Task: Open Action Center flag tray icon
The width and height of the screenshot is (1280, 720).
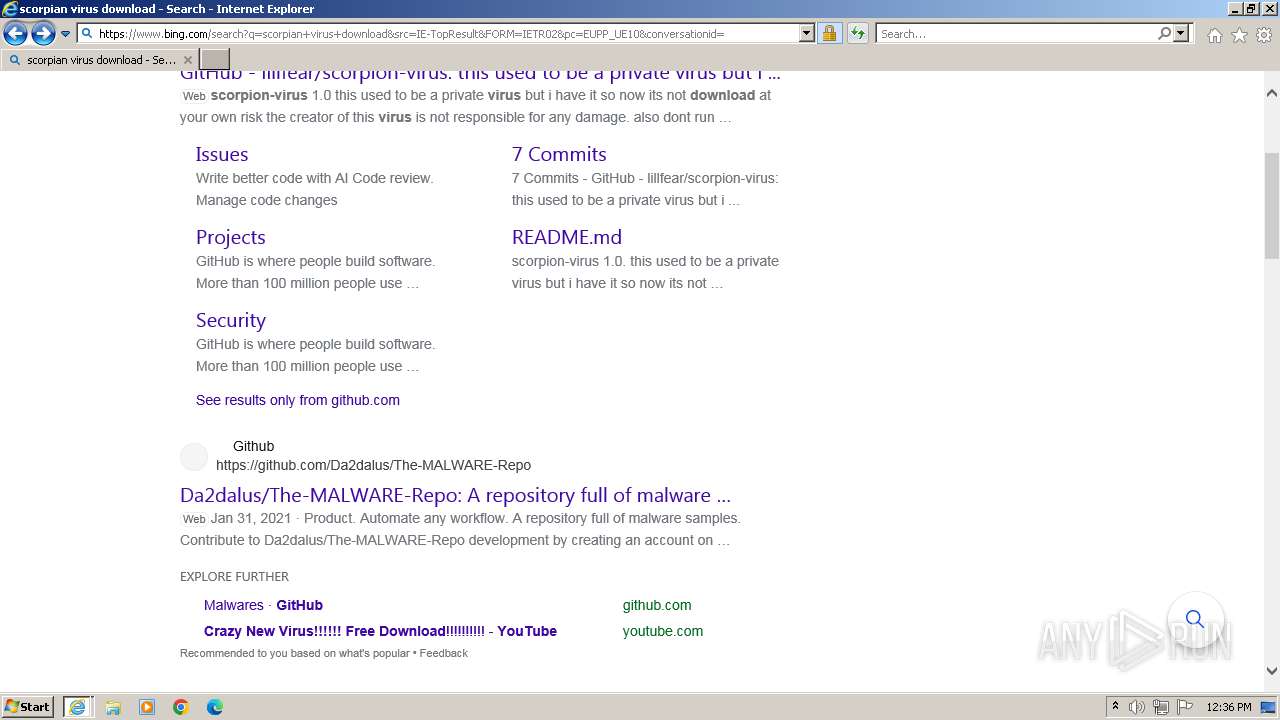Action: point(1185,707)
